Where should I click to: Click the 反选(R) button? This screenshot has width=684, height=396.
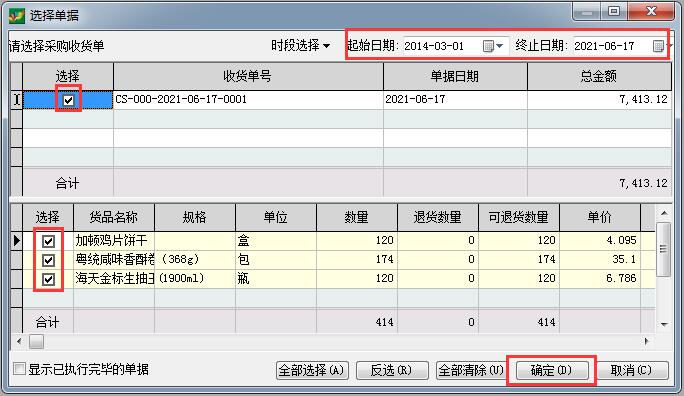392,371
